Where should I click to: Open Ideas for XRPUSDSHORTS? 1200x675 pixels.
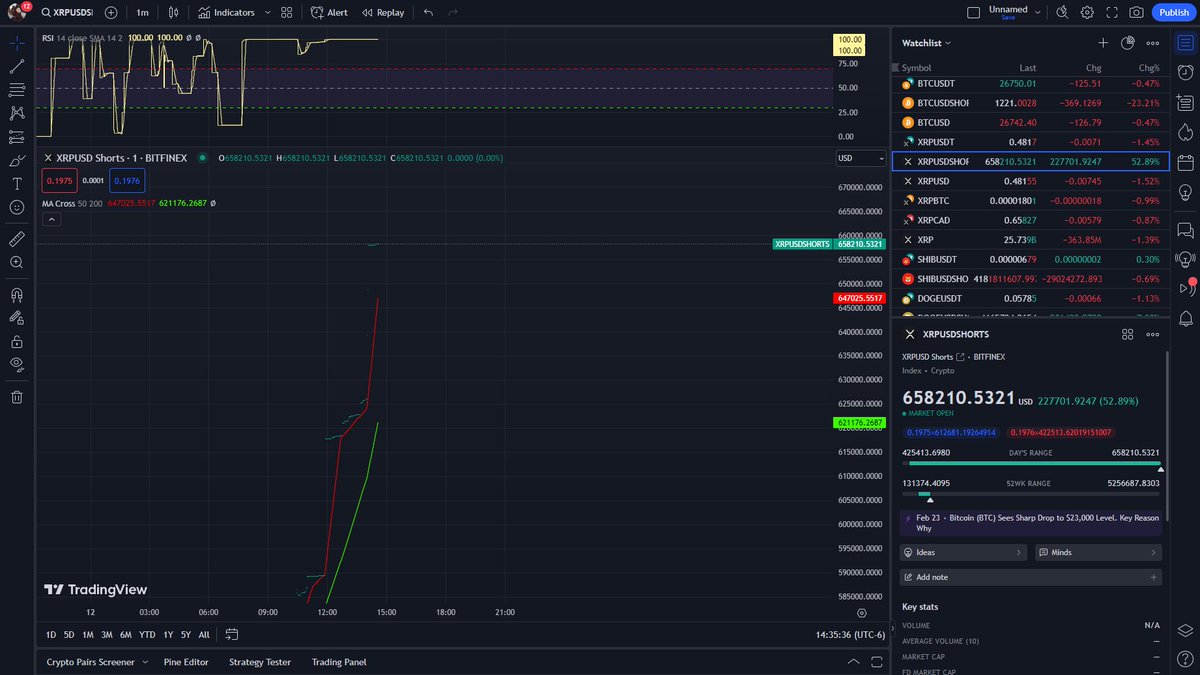pos(964,552)
